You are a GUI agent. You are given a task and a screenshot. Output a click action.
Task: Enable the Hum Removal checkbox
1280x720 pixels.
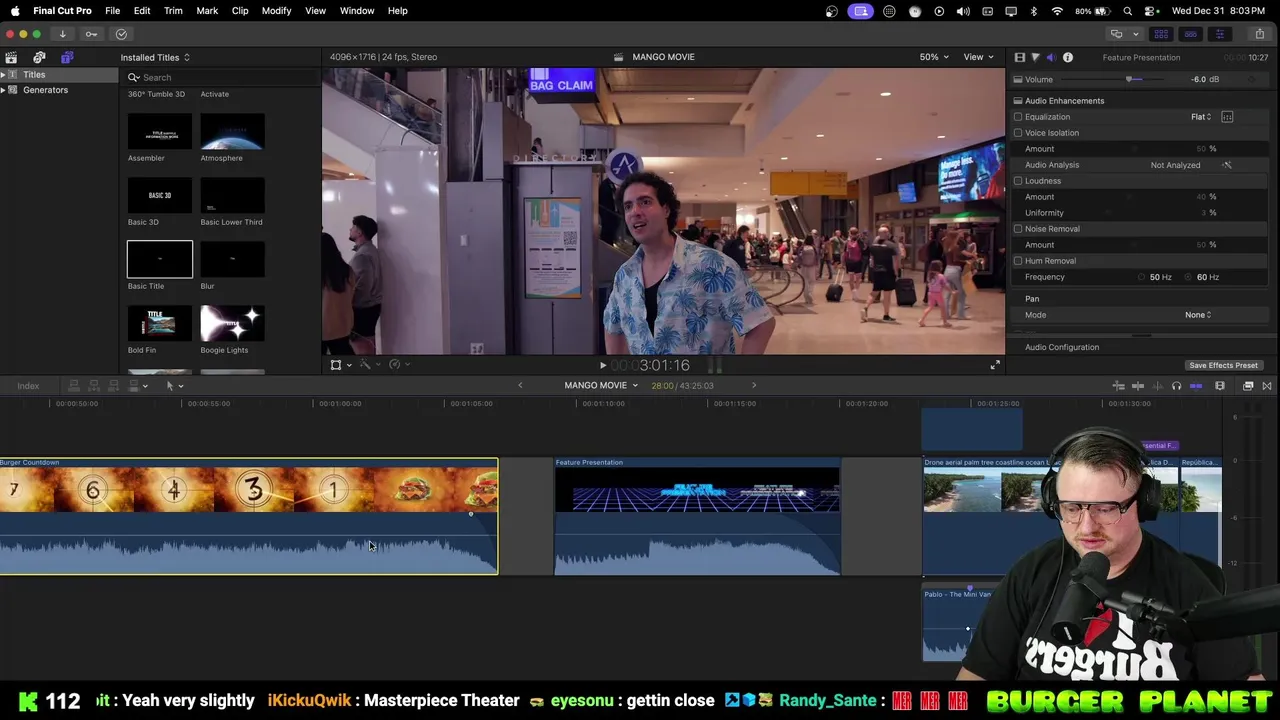click(1018, 261)
